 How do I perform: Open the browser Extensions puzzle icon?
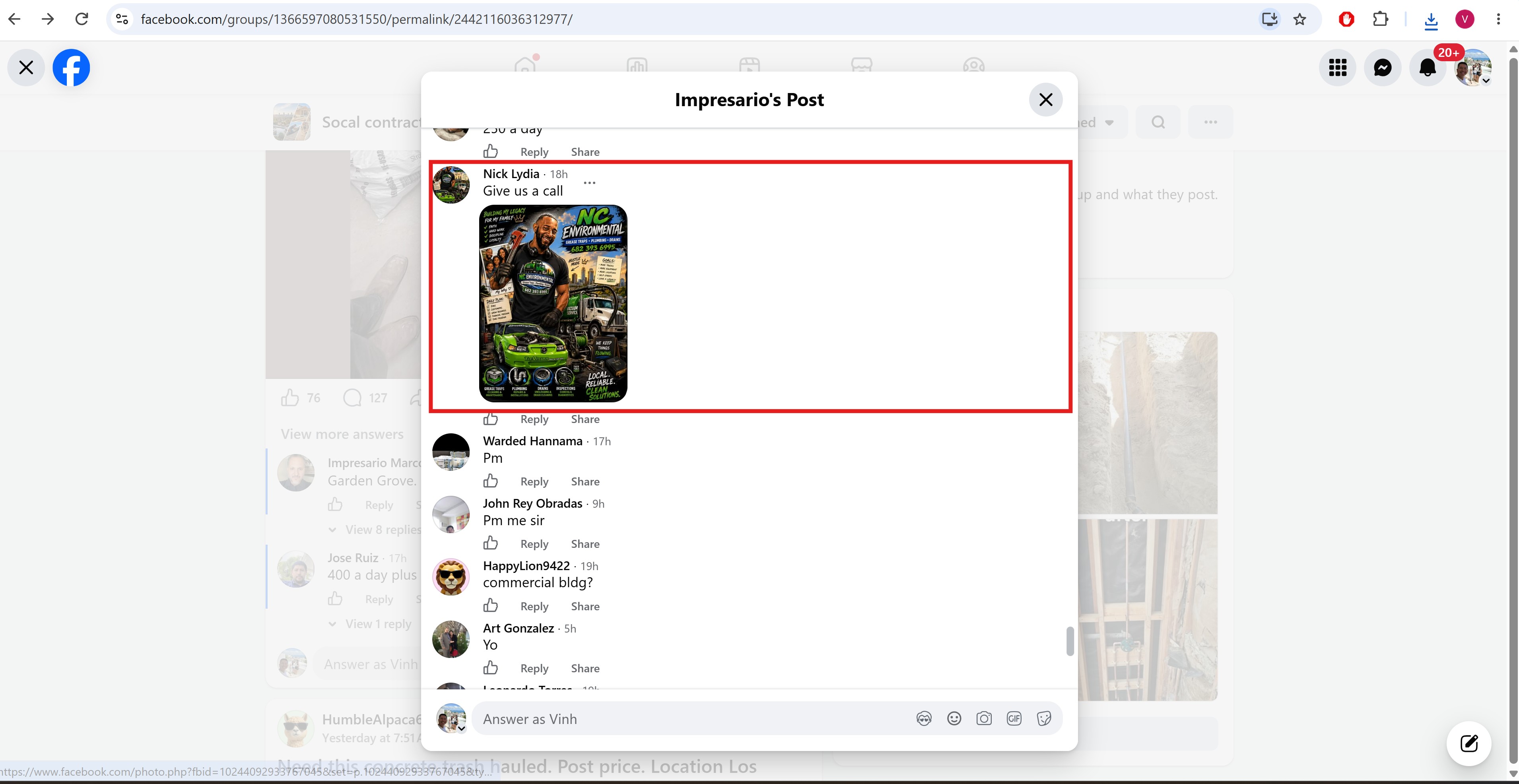click(1381, 19)
